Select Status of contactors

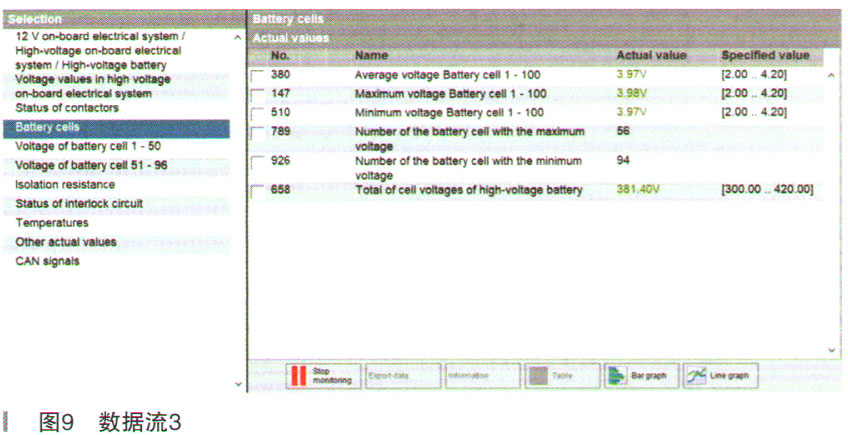coord(67,108)
